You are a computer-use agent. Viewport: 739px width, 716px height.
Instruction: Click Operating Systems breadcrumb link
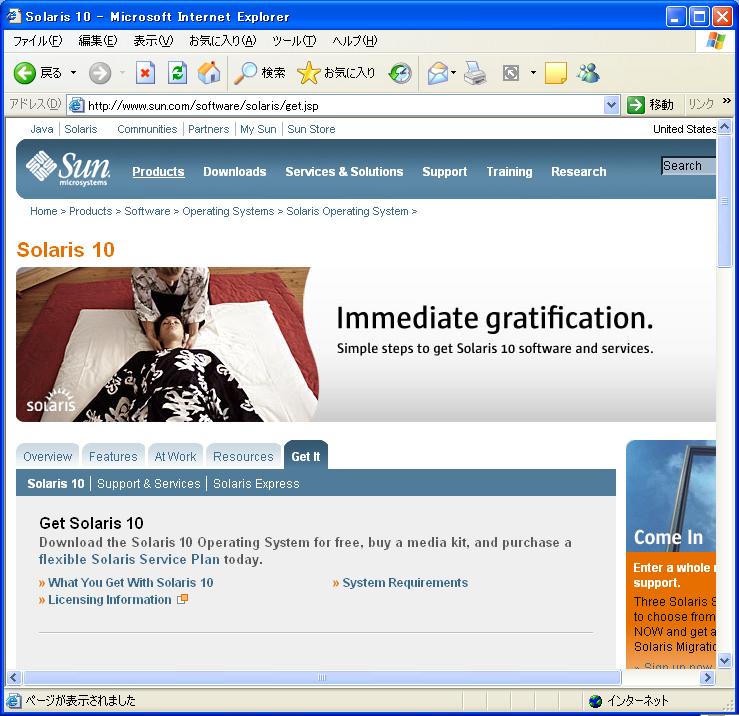click(x=228, y=211)
